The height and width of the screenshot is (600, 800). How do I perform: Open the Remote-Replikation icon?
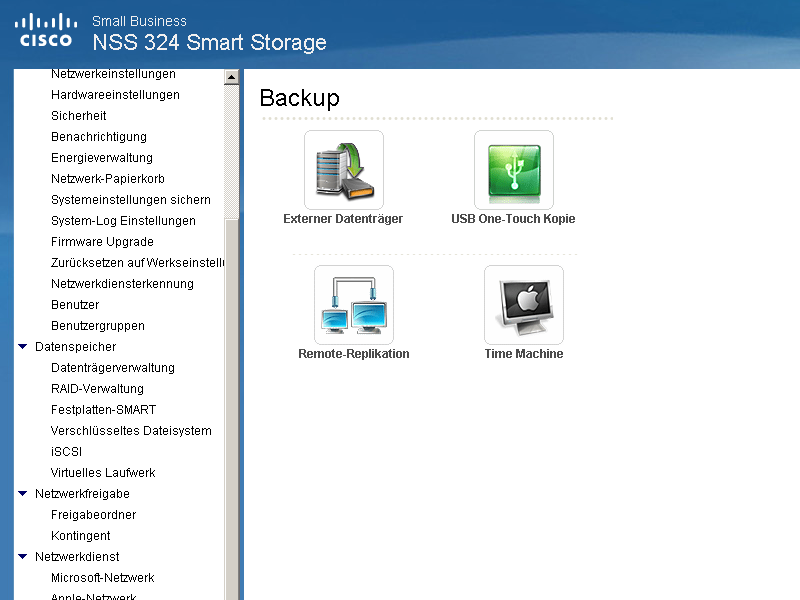(x=354, y=305)
